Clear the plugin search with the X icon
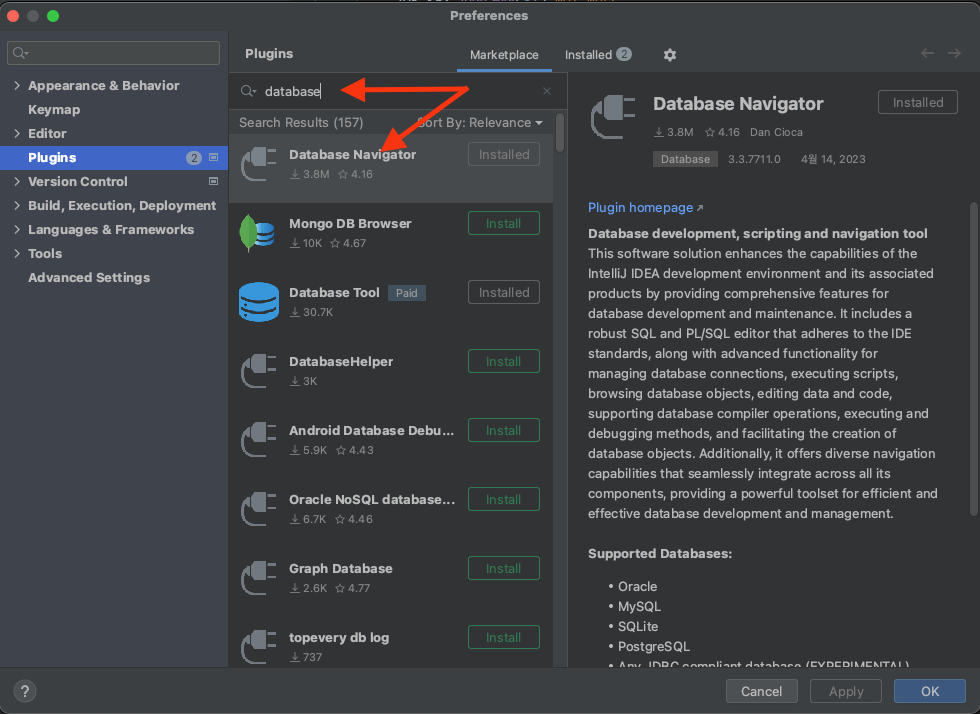980x714 pixels. coord(547,91)
